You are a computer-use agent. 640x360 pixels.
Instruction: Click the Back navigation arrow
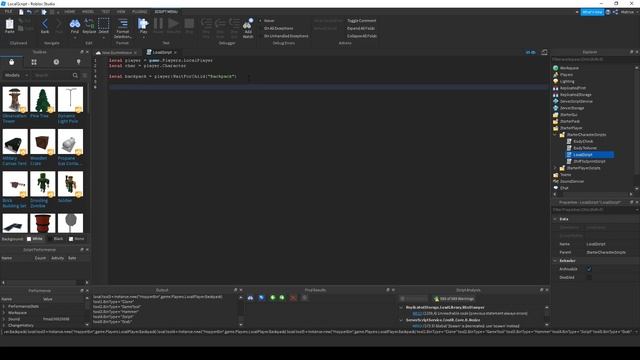point(45,24)
